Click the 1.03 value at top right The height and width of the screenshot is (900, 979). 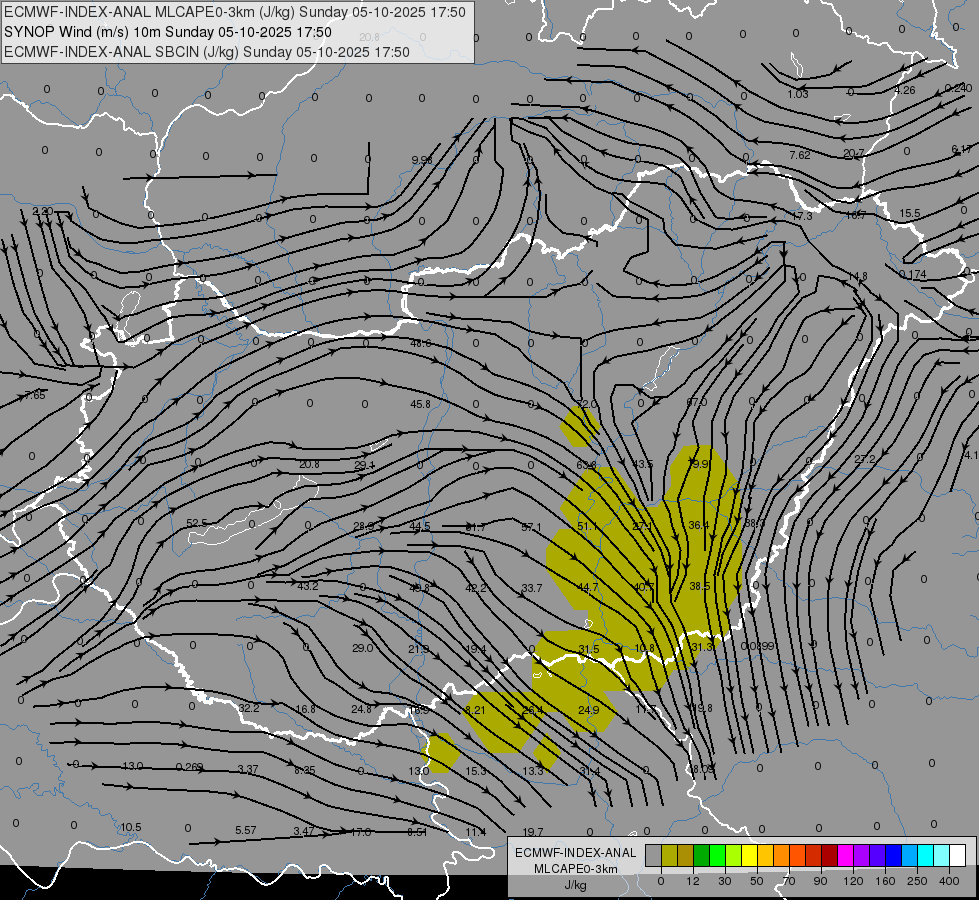[x=798, y=94]
